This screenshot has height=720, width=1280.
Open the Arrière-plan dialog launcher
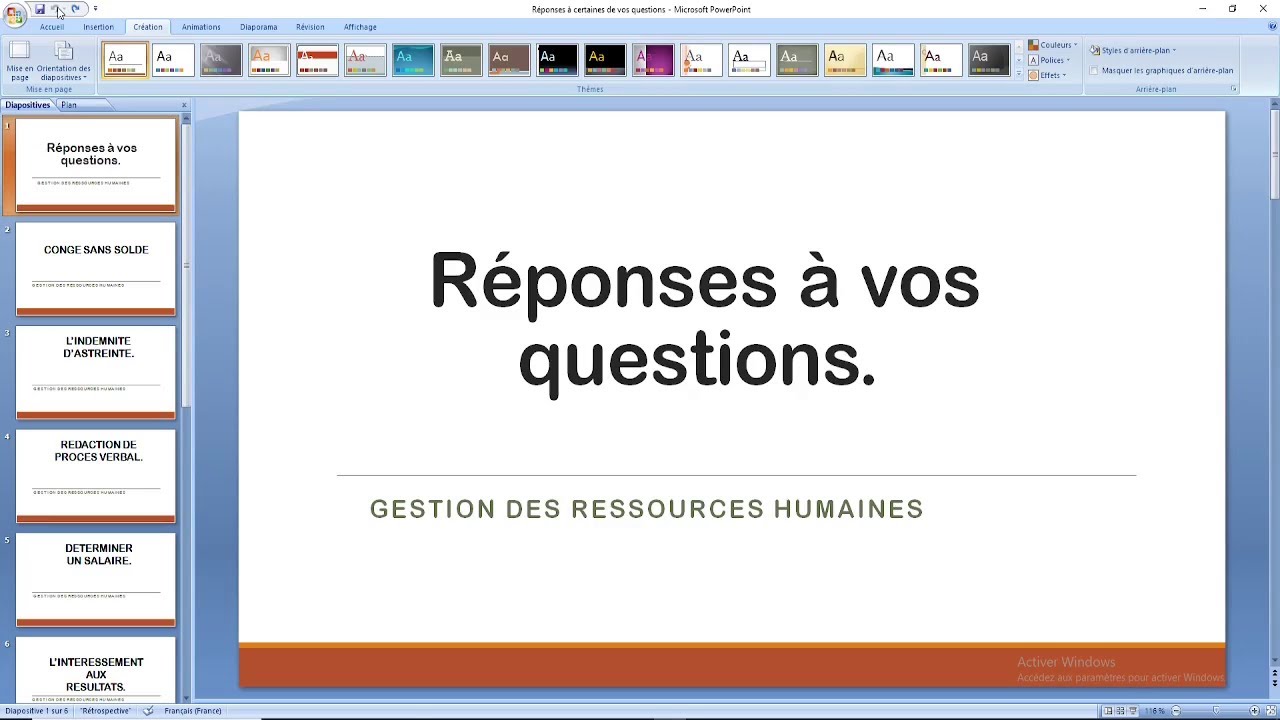coord(1233,89)
